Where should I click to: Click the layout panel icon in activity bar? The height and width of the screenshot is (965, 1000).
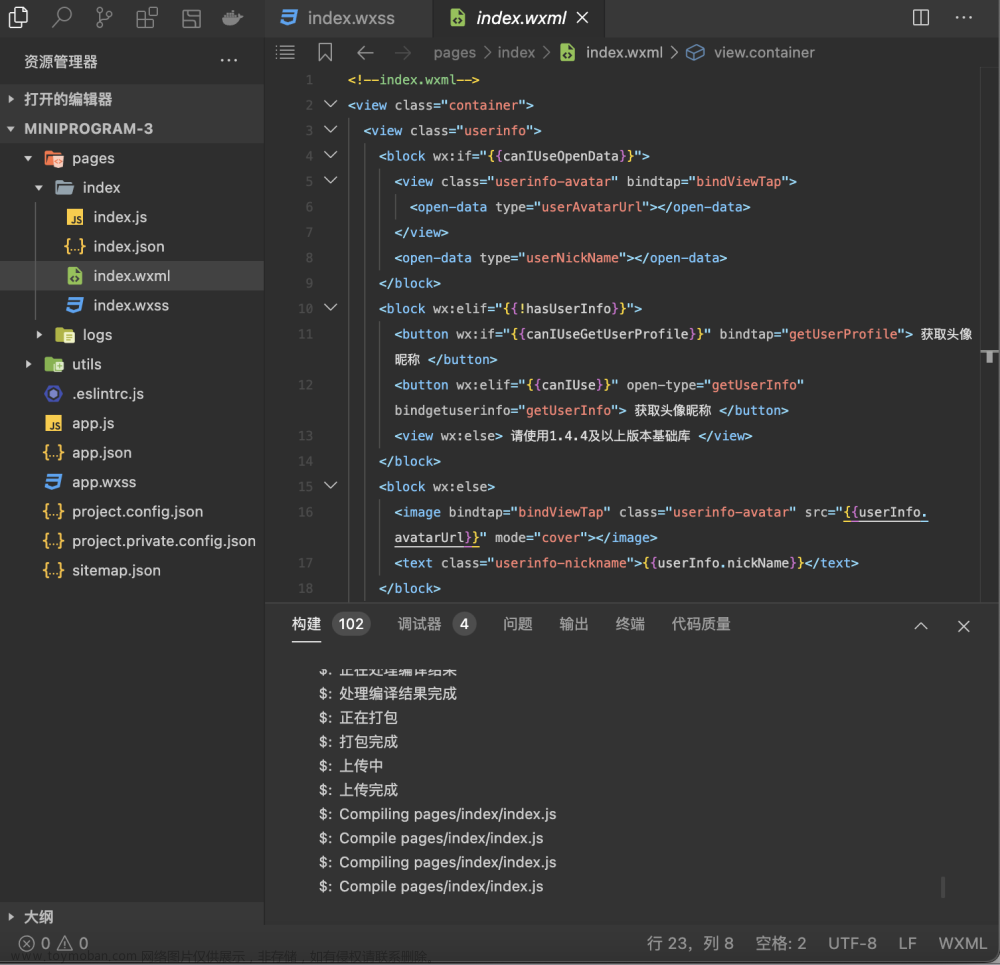(191, 18)
